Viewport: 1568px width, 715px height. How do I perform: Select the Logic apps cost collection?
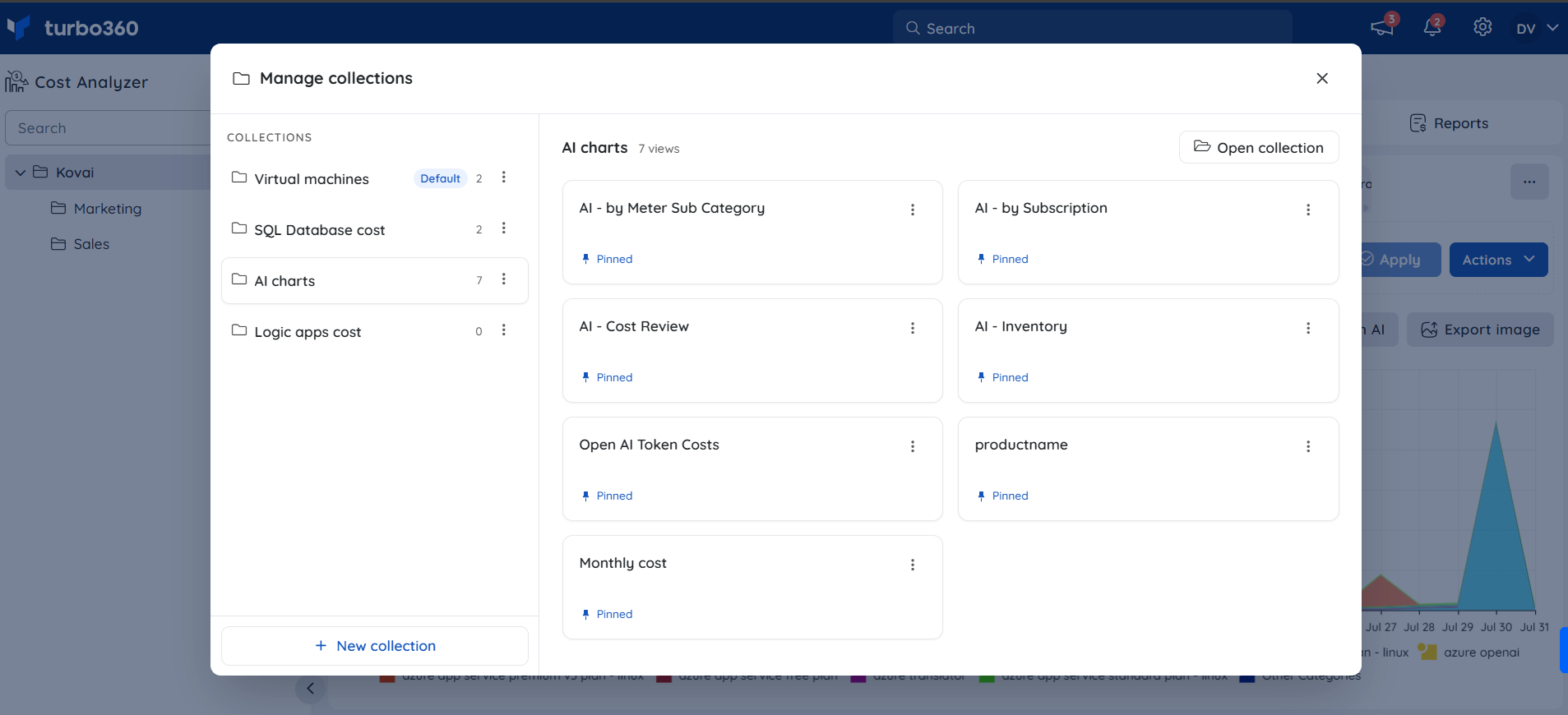[x=375, y=331]
